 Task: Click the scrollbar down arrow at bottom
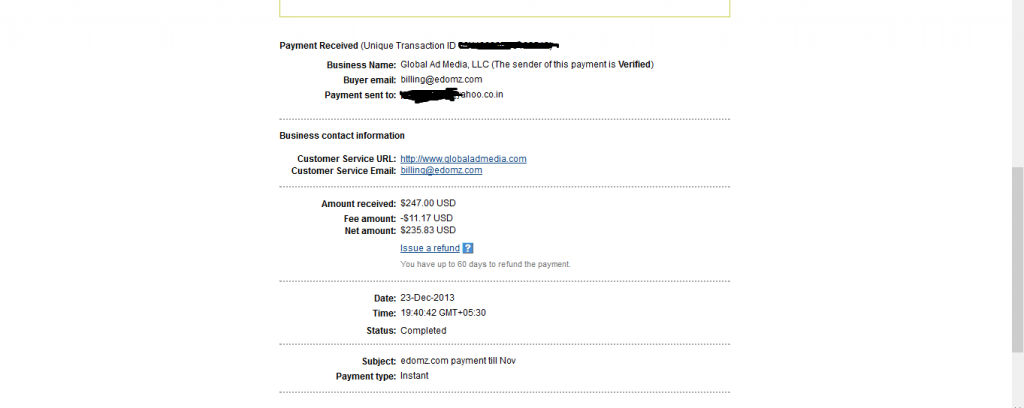pyautogui.click(x=1017, y=405)
